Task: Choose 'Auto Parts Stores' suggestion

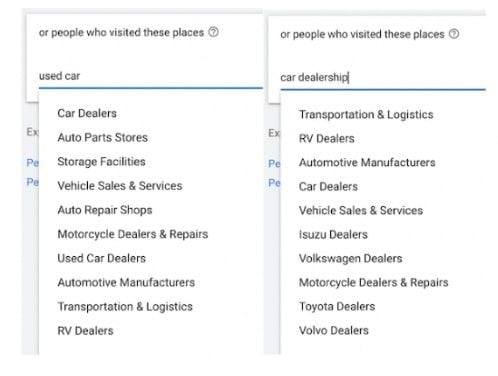Action: 103,137
